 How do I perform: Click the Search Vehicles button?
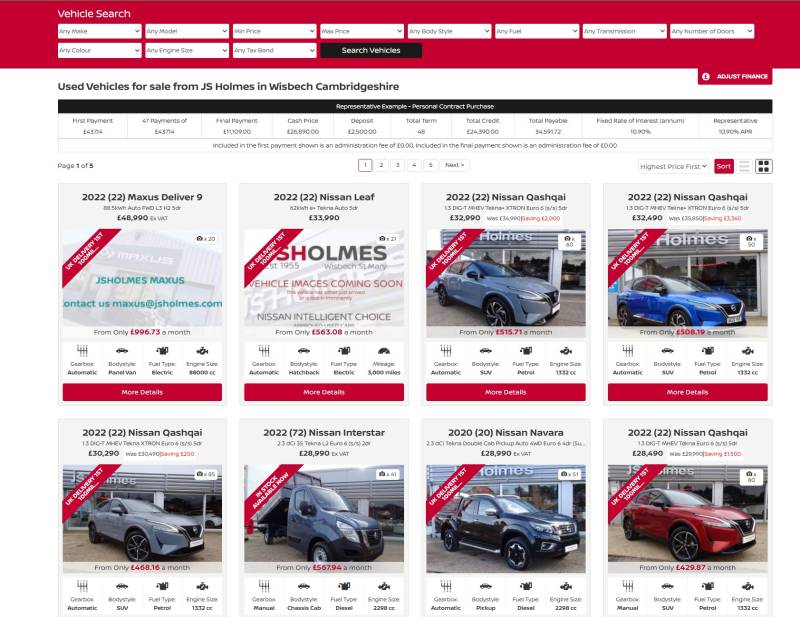click(x=371, y=51)
